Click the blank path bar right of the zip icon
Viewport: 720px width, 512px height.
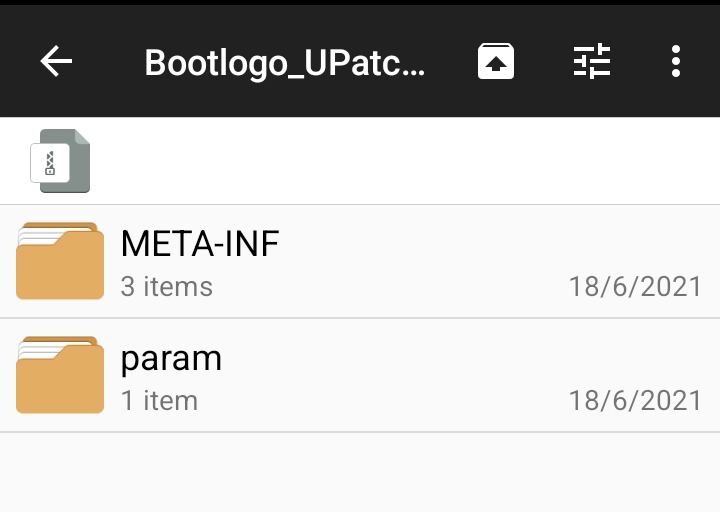point(400,161)
